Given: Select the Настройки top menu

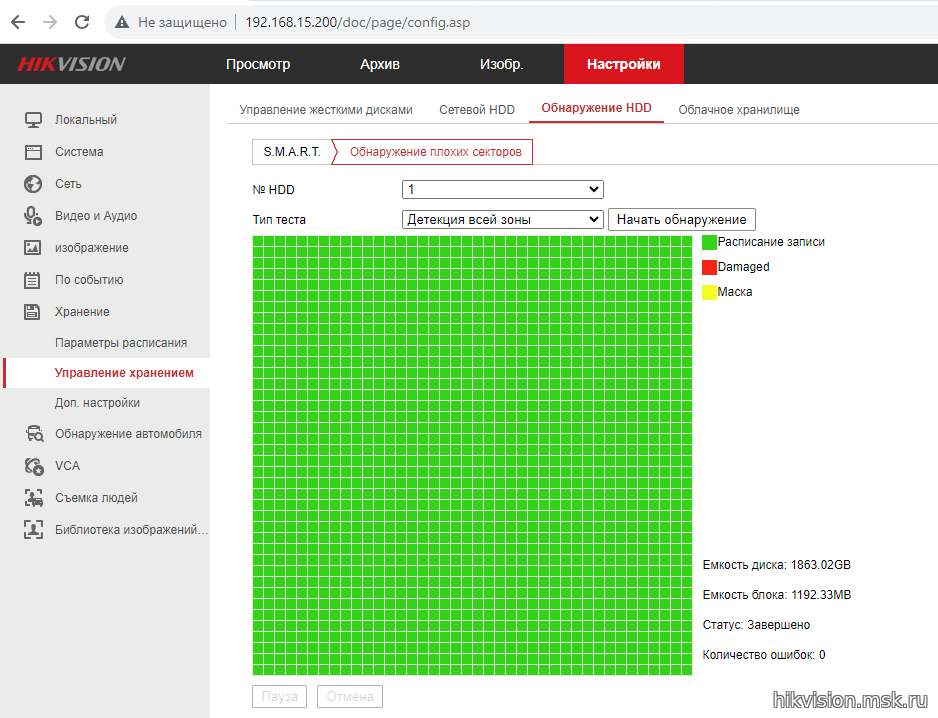Looking at the screenshot, I should tap(624, 64).
